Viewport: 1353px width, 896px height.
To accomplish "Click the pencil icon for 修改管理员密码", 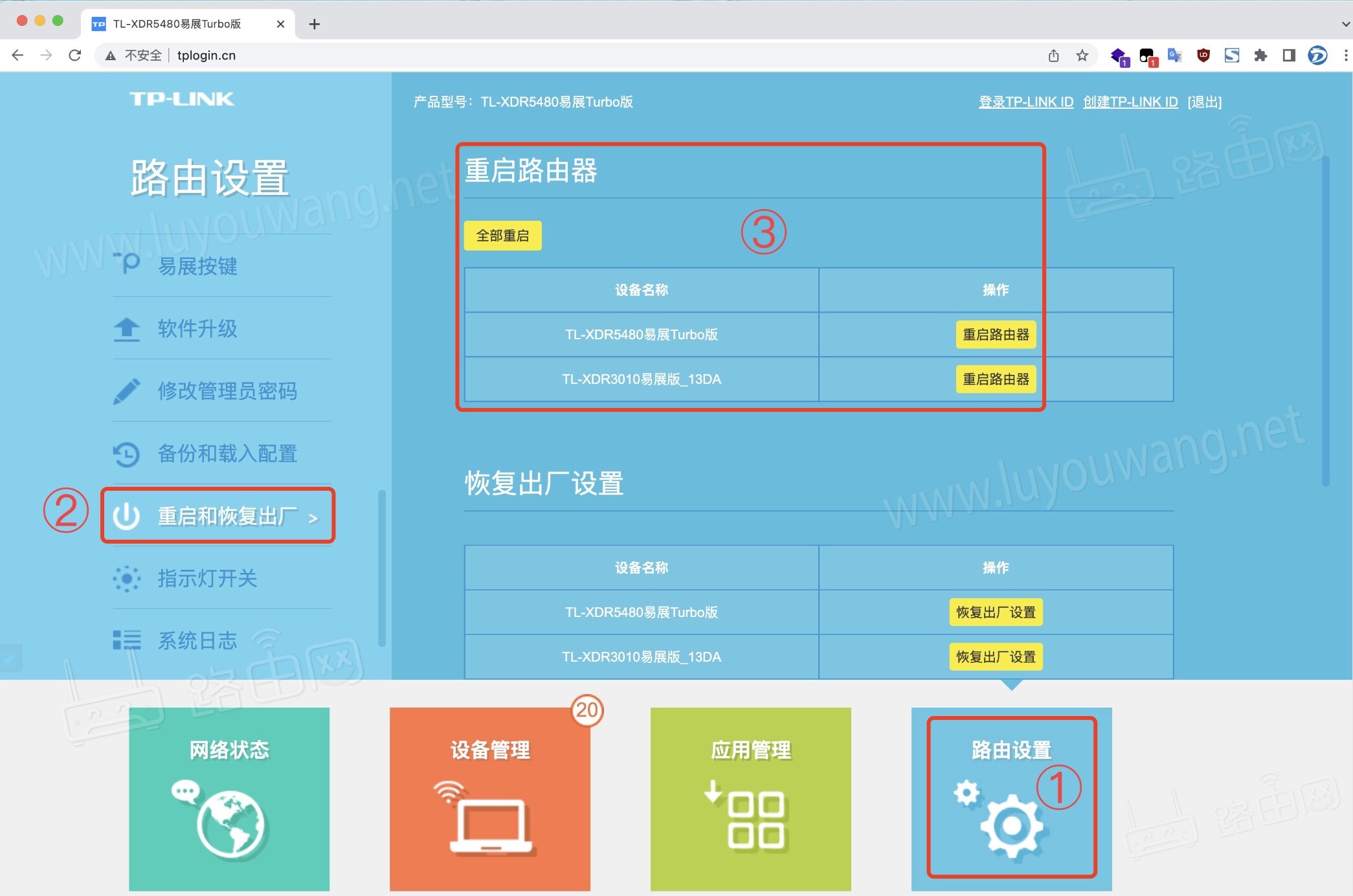I will click(x=126, y=391).
